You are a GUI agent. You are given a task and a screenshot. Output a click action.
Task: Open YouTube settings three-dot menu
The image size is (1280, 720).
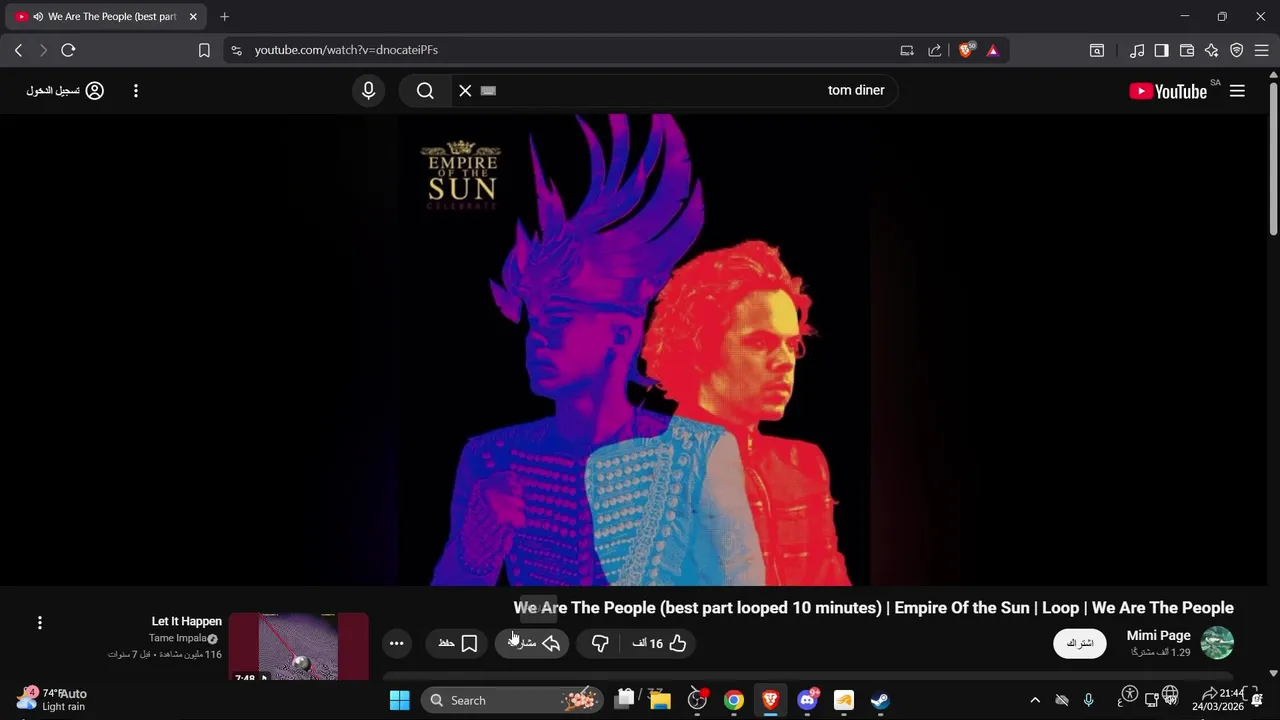pyautogui.click(x=136, y=91)
